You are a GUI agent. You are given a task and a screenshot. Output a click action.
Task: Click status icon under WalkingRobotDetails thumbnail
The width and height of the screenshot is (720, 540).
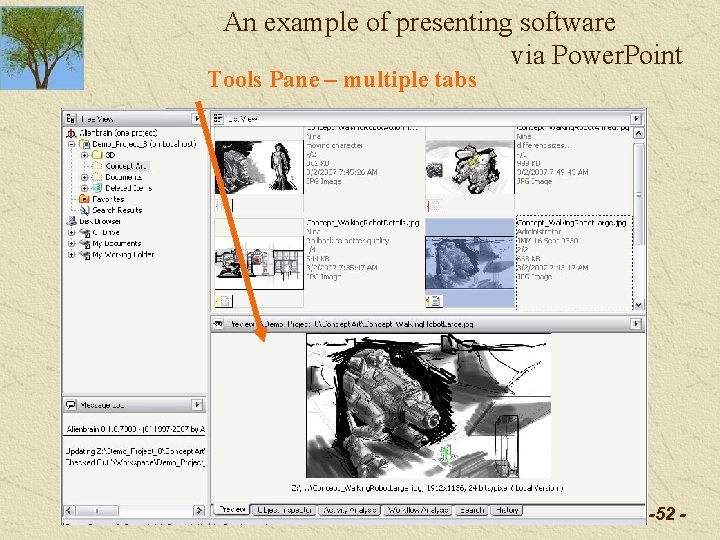coord(224,301)
